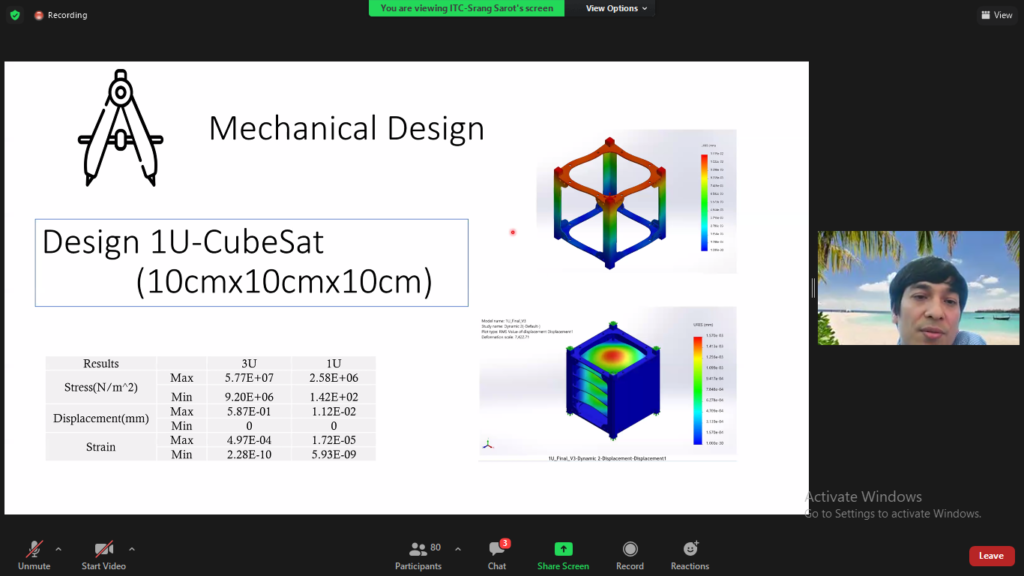The width and height of the screenshot is (1024, 576).
Task: Click the divider handle left of the video panel
Action: tap(813, 288)
